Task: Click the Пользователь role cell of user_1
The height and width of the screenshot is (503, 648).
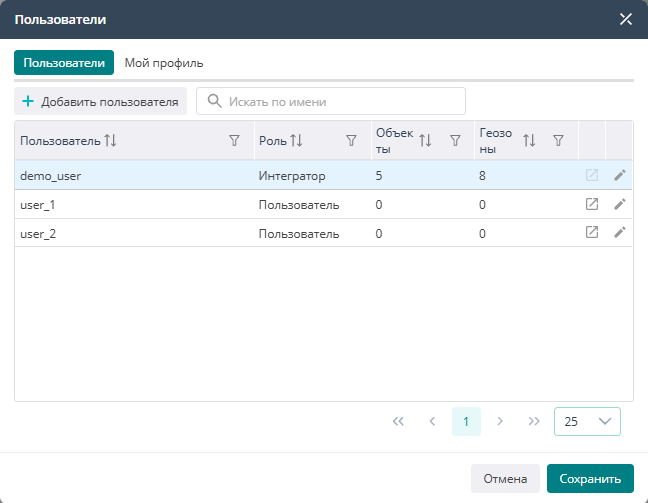Action: tap(299, 205)
